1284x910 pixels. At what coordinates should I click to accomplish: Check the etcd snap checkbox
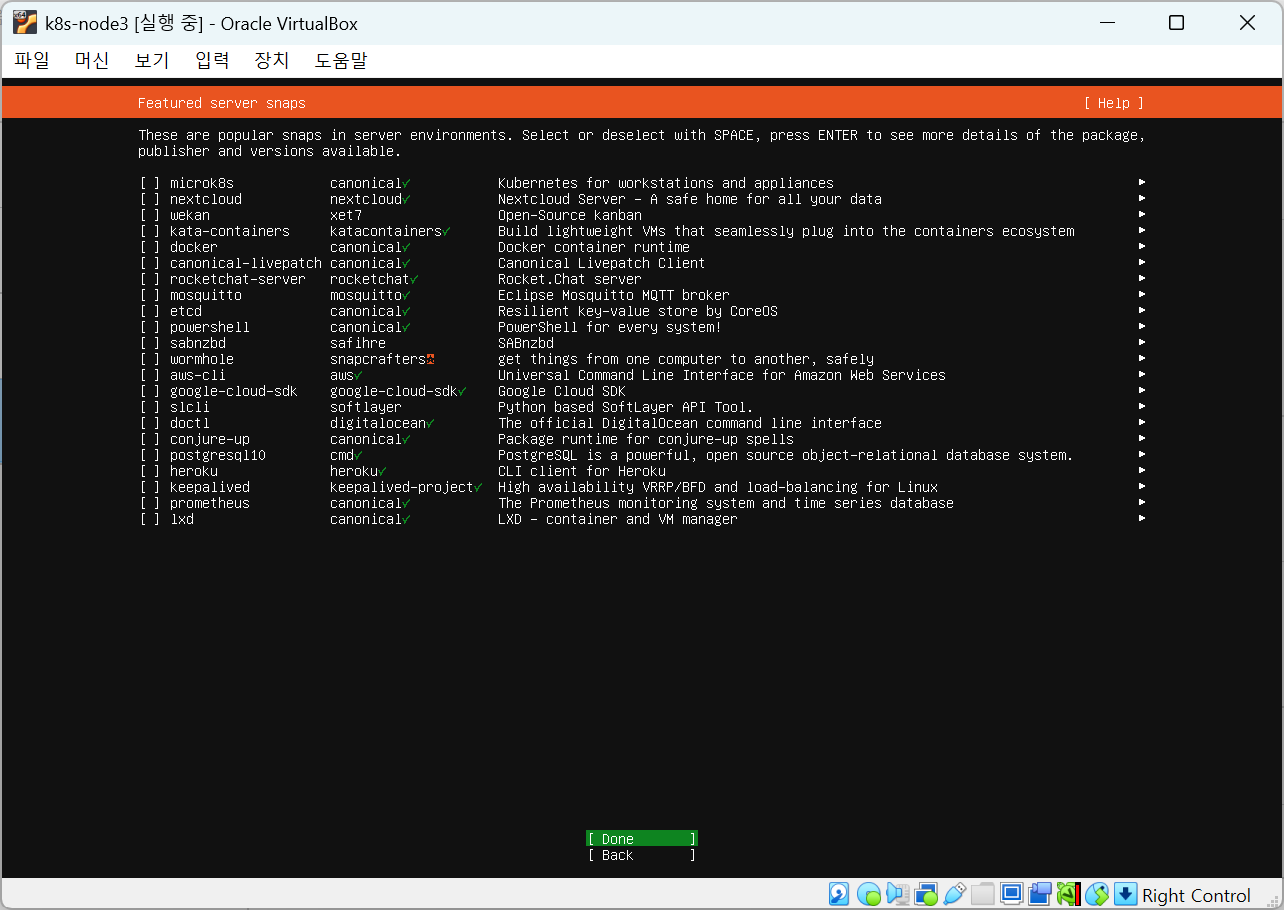pyautogui.click(x=150, y=311)
